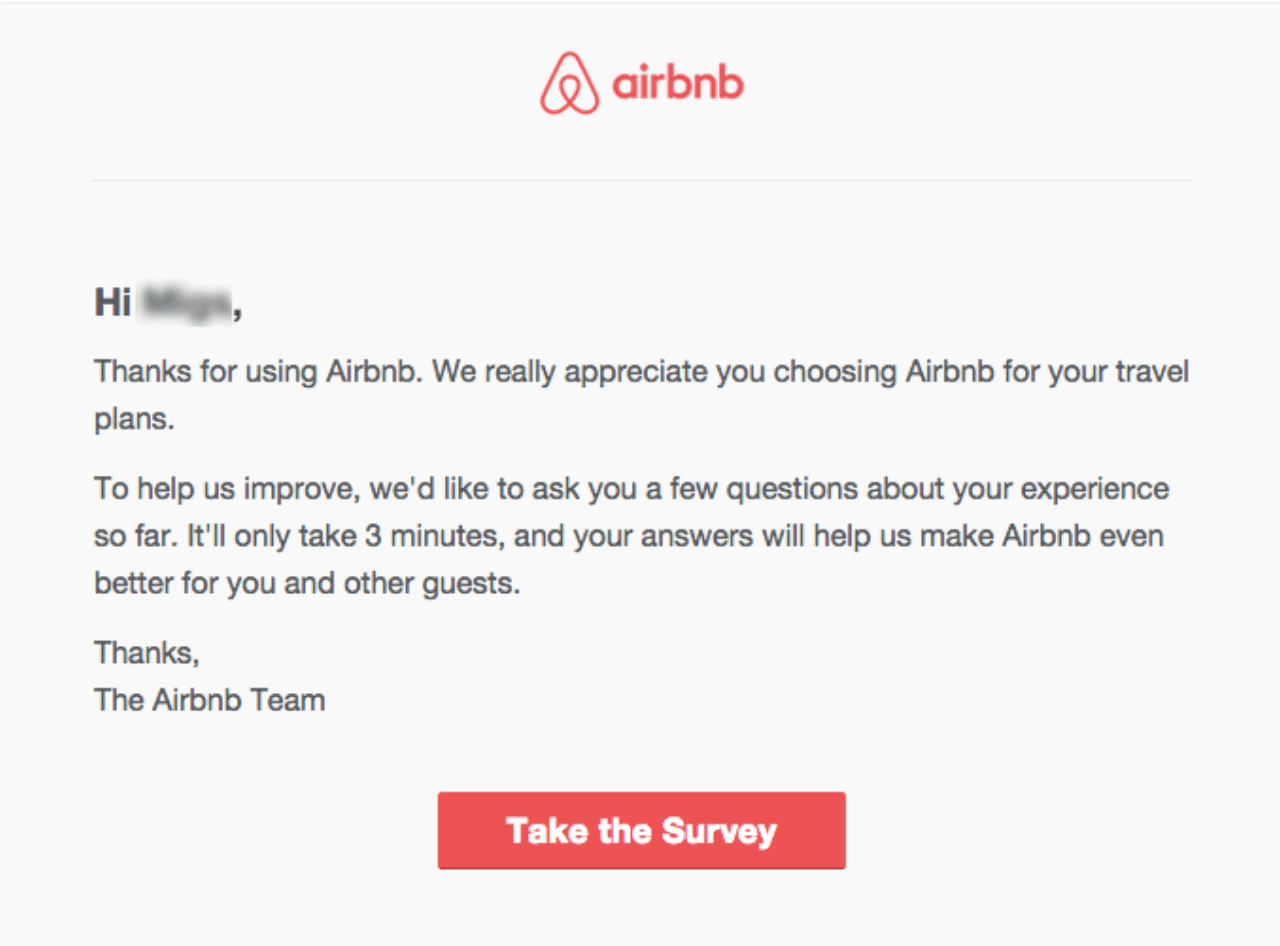Select 'The Airbnb Team' signature
Image resolution: width=1280 pixels, height=946 pixels.
[x=210, y=700]
